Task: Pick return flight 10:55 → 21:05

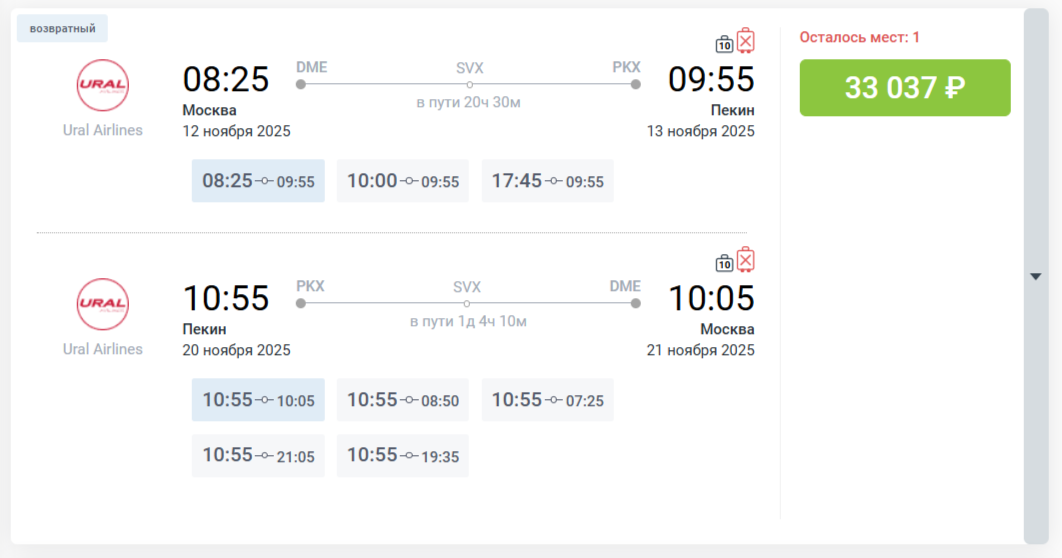Action: pyautogui.click(x=258, y=455)
